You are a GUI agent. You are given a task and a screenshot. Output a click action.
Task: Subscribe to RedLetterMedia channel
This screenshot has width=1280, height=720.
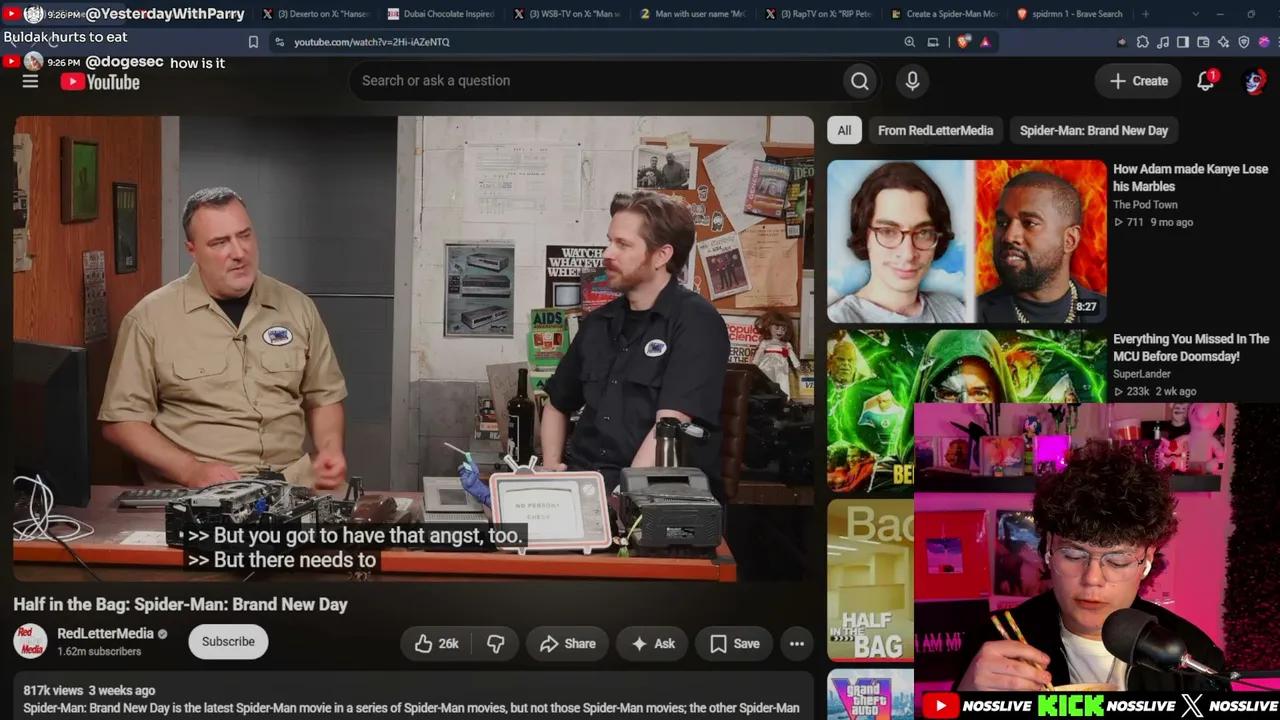228,642
